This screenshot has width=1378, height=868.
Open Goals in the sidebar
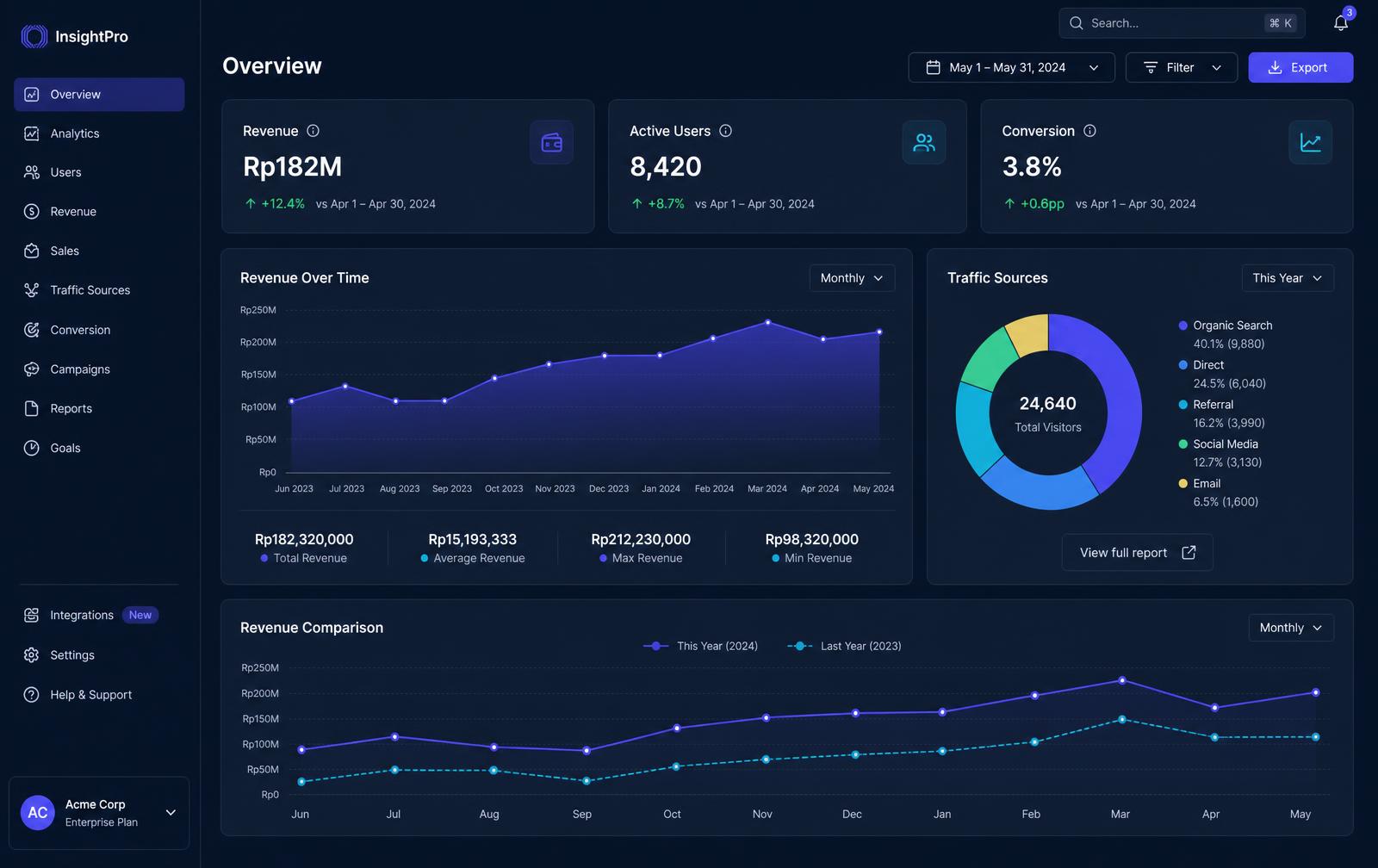click(99, 448)
